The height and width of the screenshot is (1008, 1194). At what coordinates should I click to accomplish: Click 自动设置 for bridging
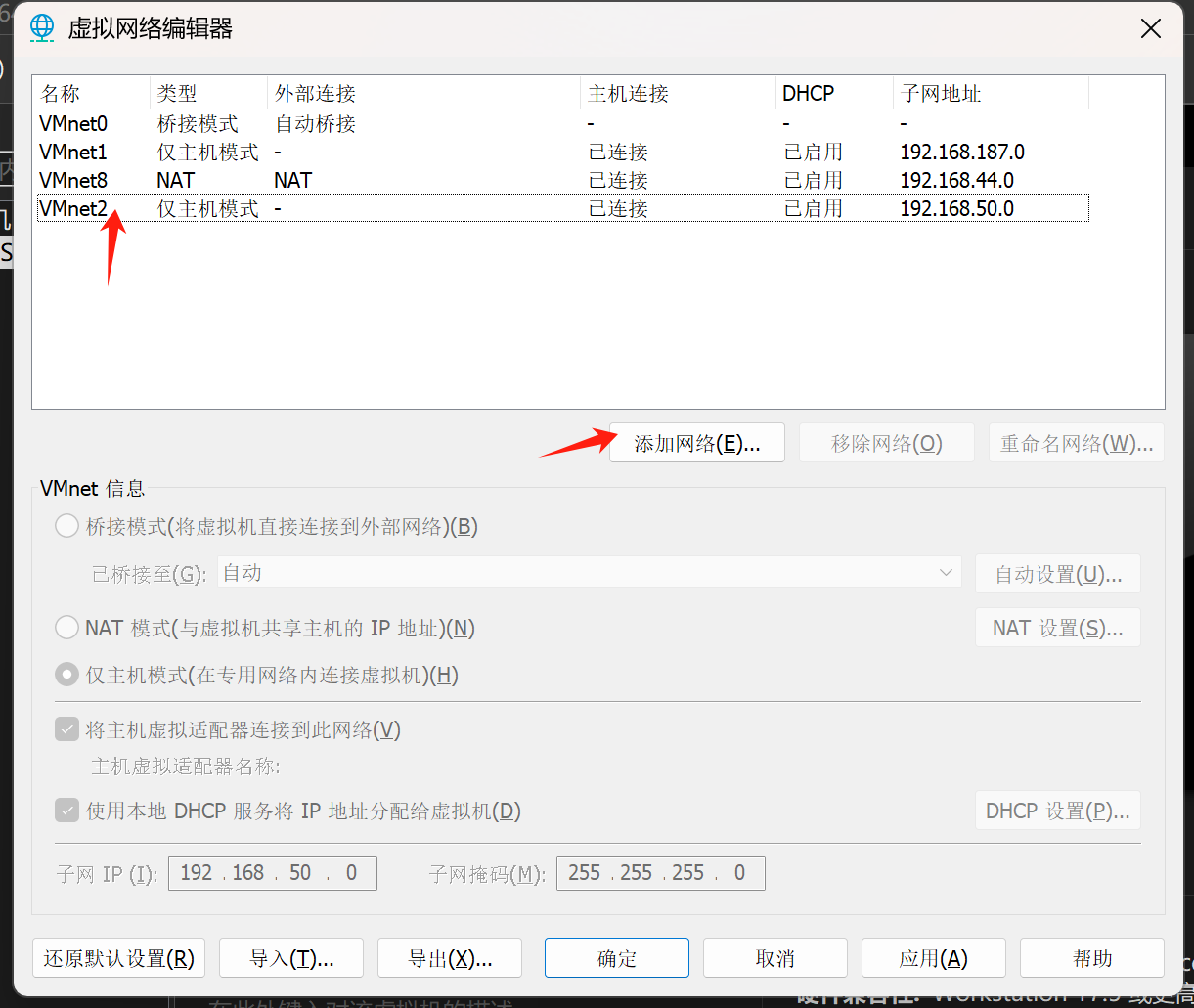point(1057,573)
